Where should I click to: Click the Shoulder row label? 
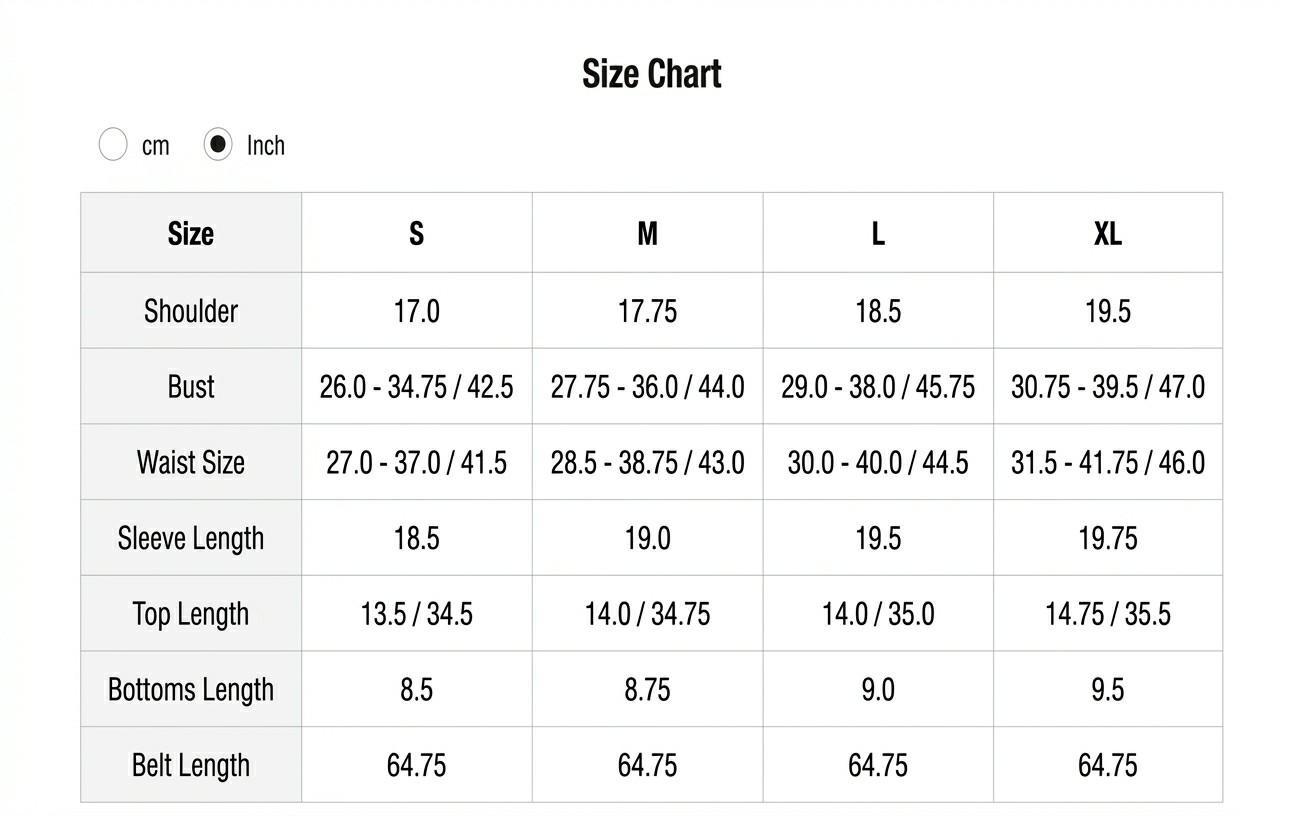point(191,310)
